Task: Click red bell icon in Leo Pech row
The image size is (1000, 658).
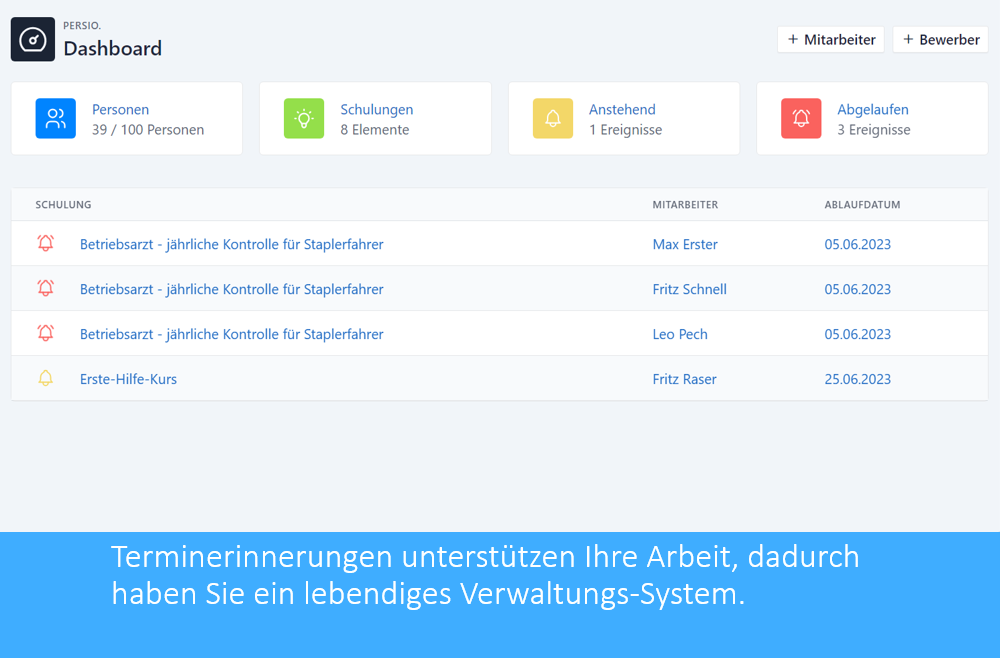Action: click(45, 333)
